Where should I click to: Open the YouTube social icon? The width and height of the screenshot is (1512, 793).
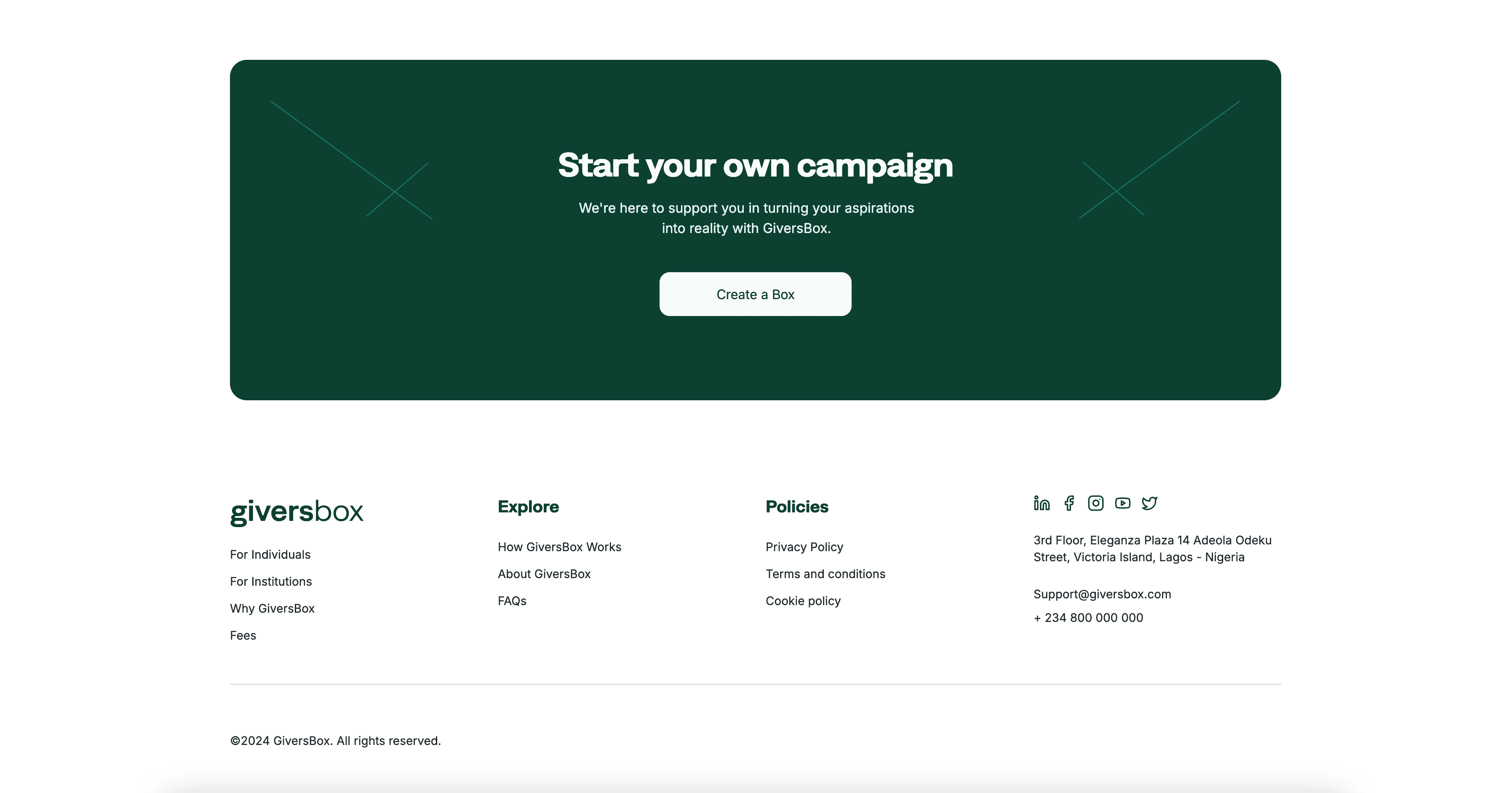click(1122, 504)
